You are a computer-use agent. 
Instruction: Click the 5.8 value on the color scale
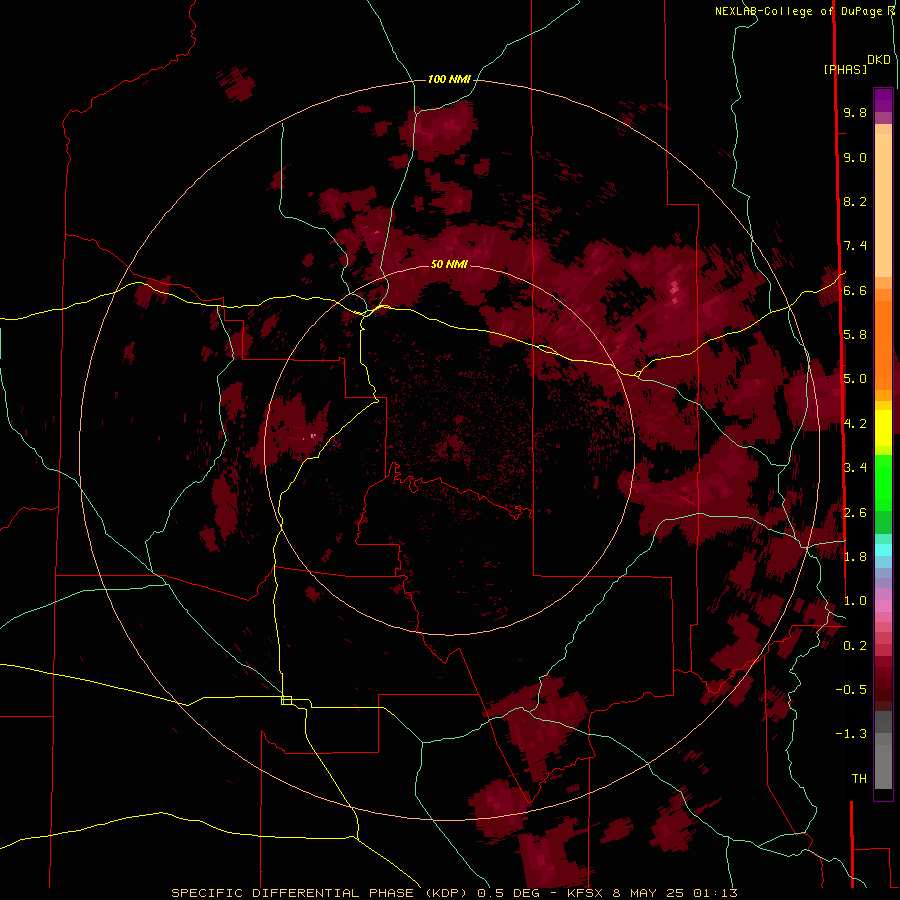(855, 335)
